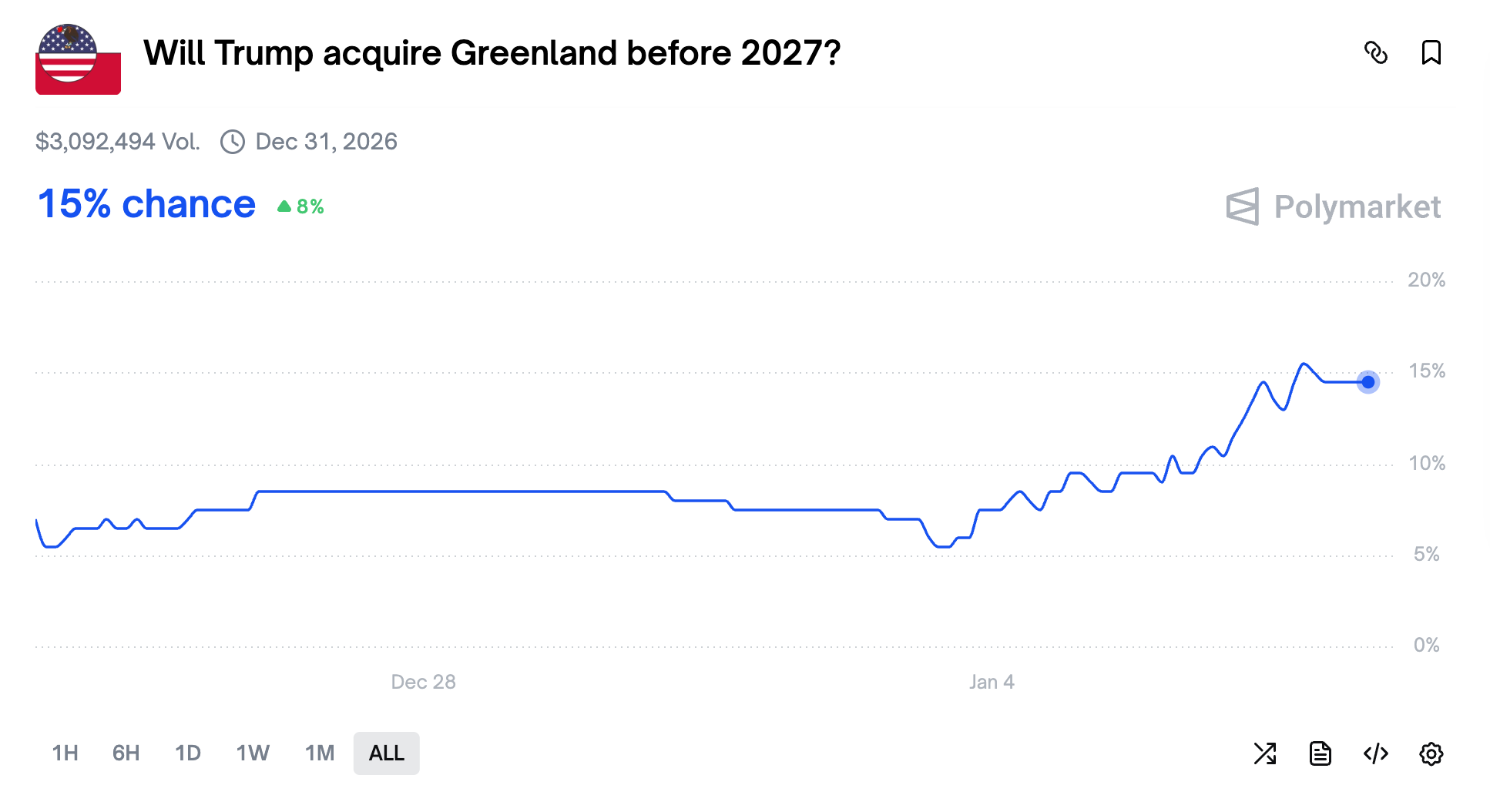
Task: Open chart settings gear
Action: coord(1431,753)
